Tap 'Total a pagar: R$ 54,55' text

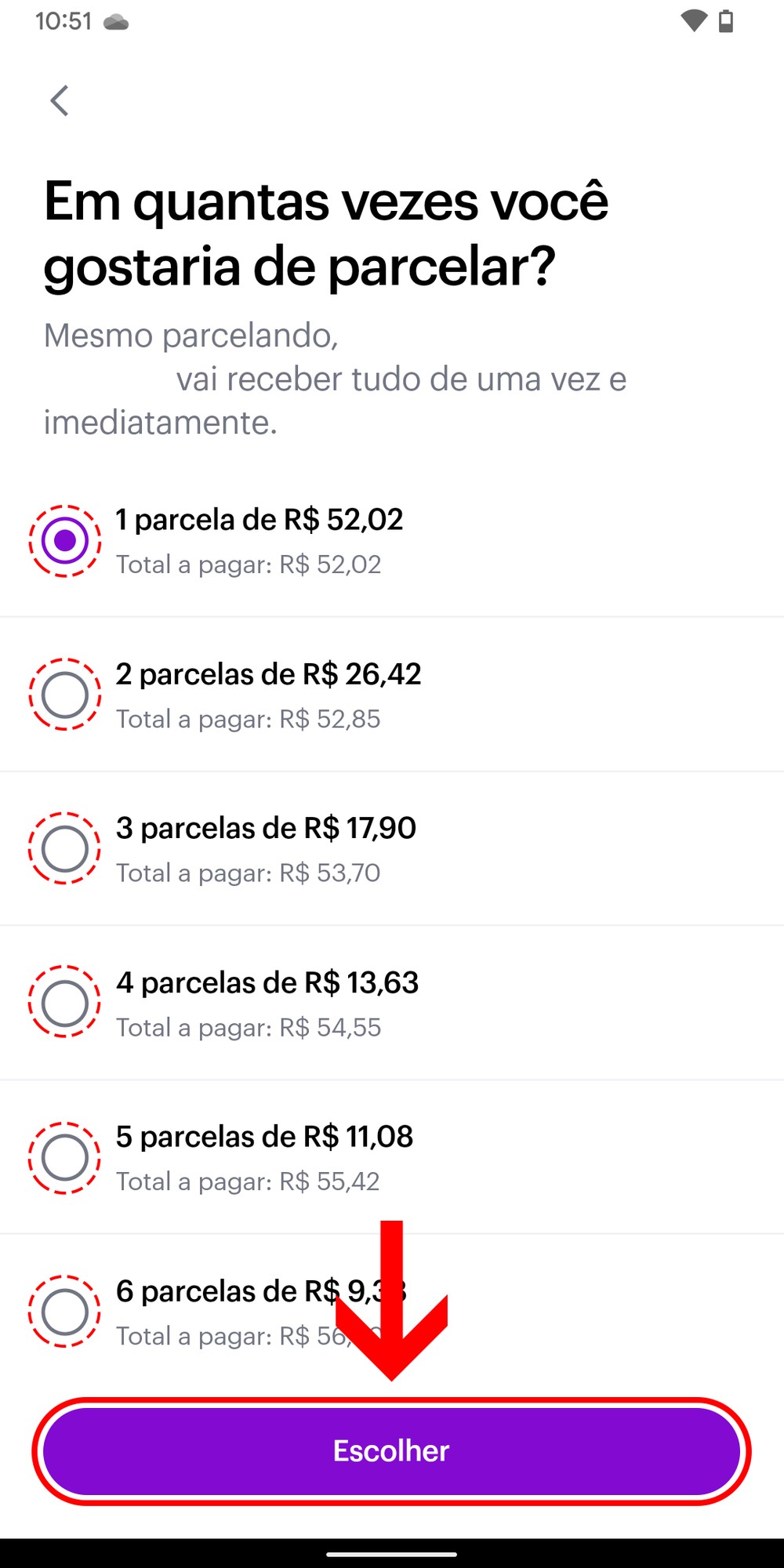[x=249, y=1027]
